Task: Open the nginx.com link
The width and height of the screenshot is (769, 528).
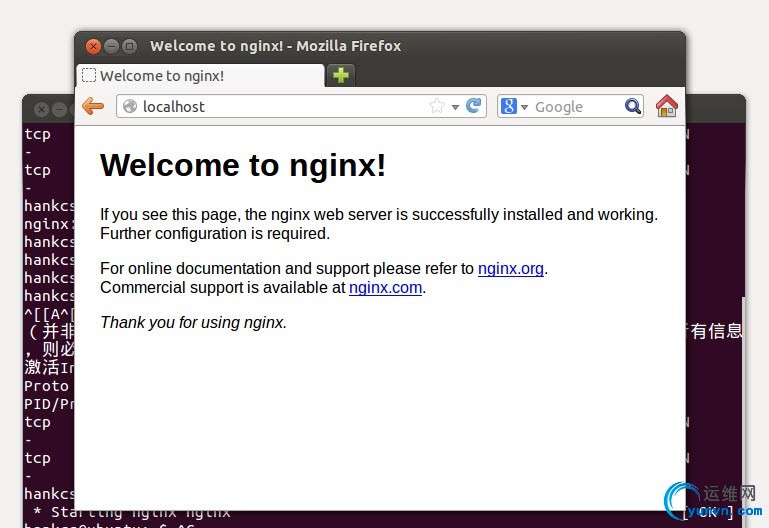Action: [385, 288]
